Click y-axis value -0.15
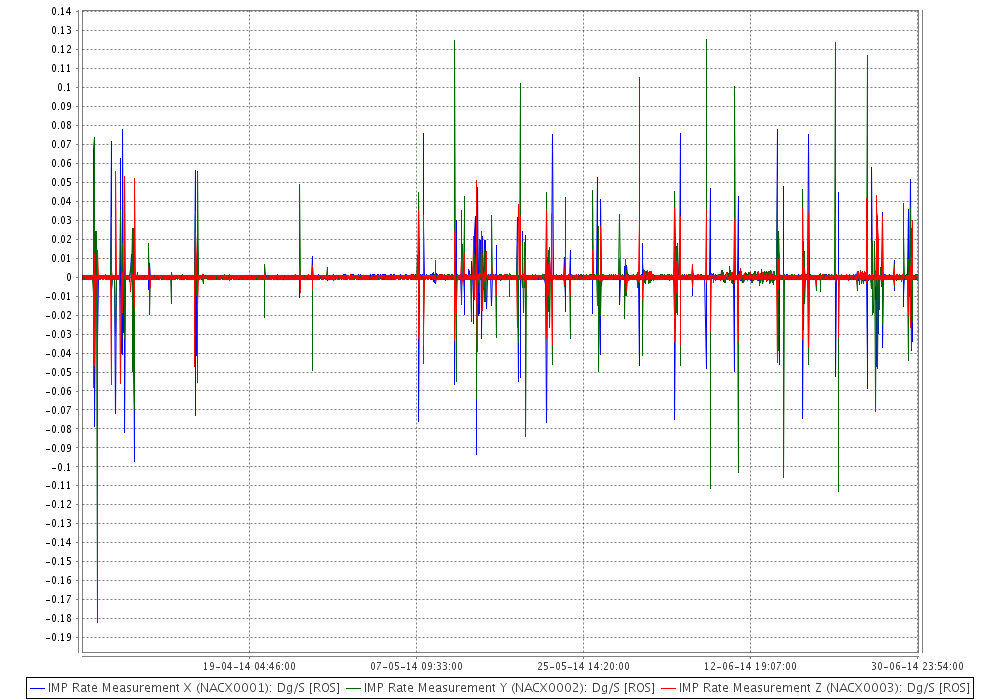The height and width of the screenshot is (700, 1000). 59,561
